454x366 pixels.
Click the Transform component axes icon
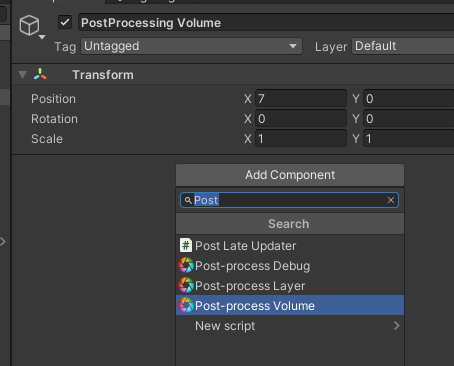[x=40, y=74]
